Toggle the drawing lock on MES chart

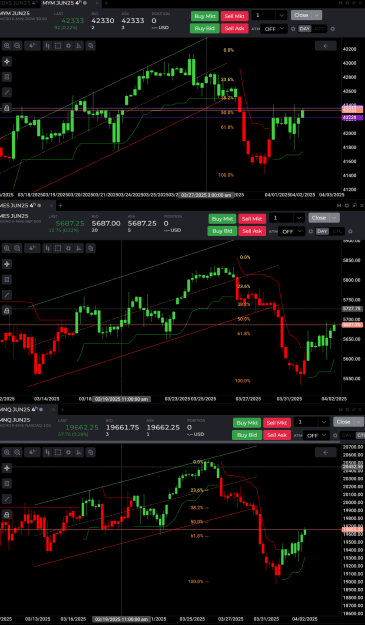[7, 311]
